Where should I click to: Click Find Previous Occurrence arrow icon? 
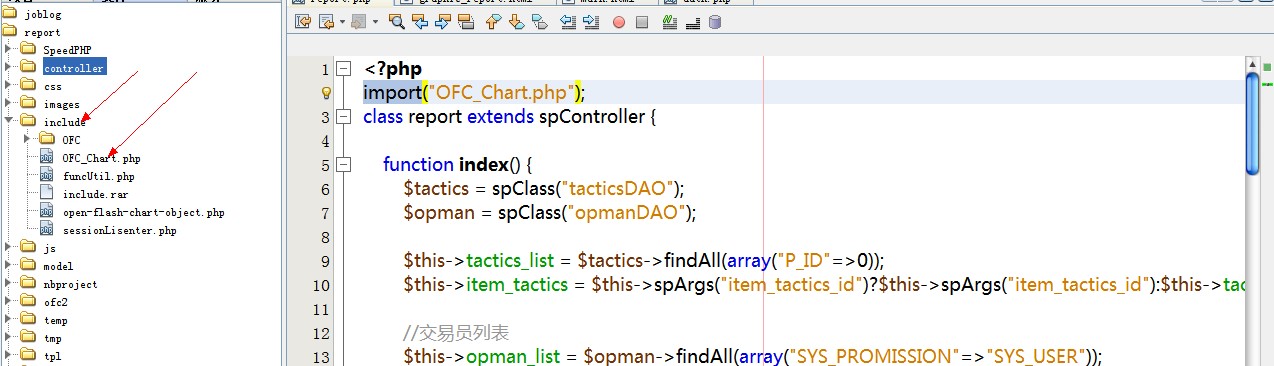pos(419,22)
